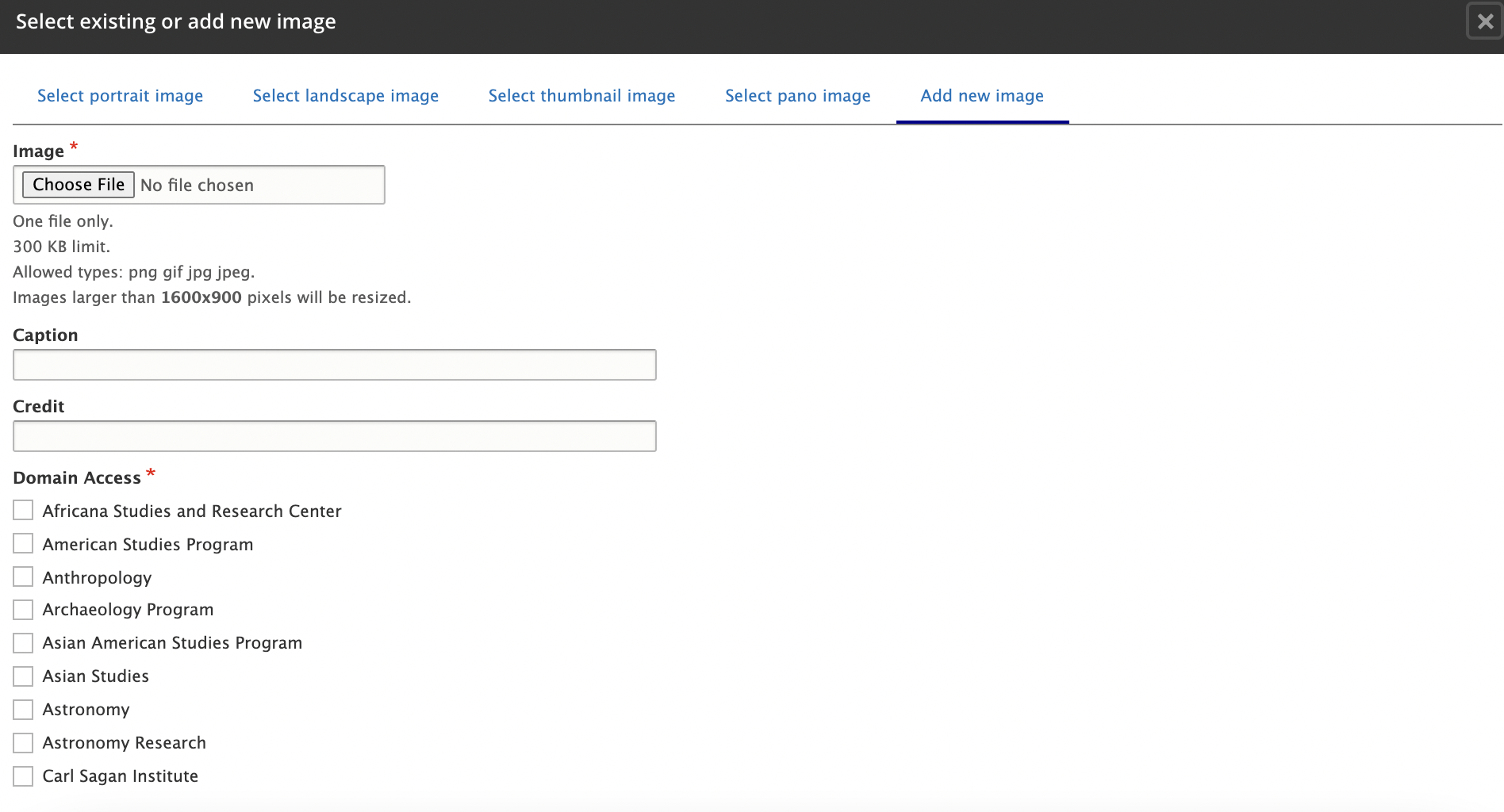Screen dimensions: 1504x812
Task: Select the Add new image tab
Action: 982,96
